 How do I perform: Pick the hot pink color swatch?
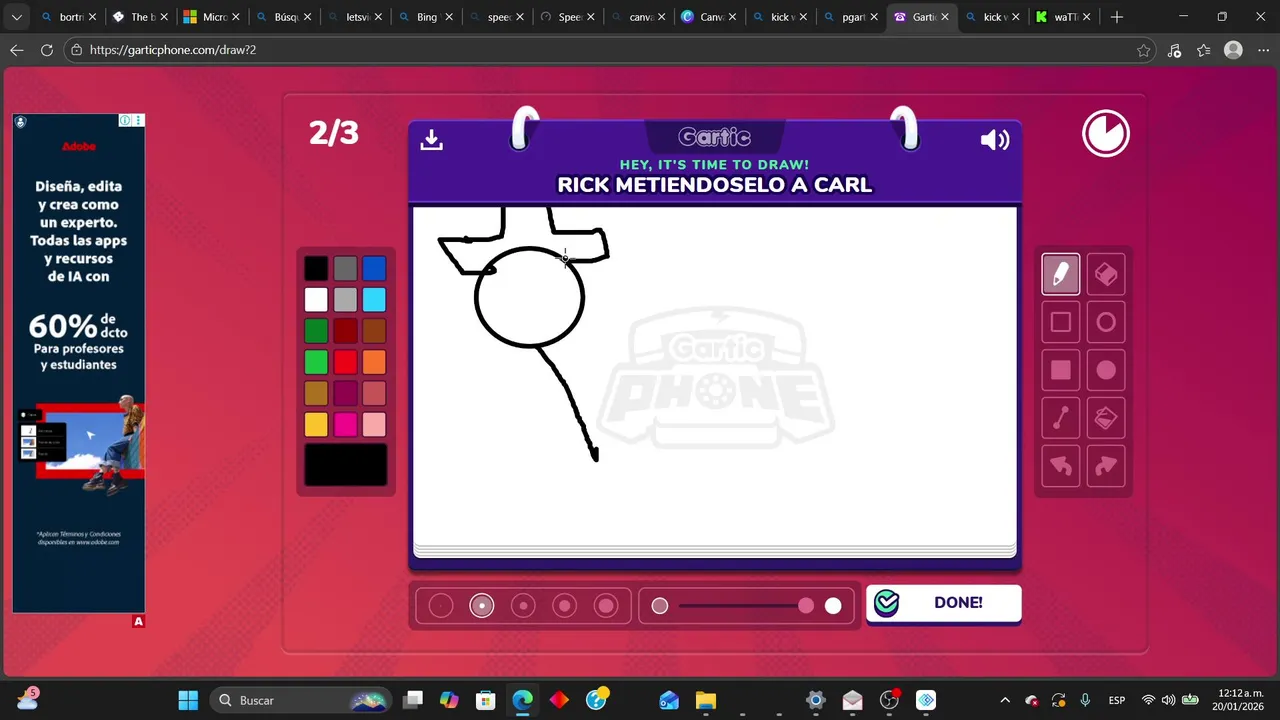click(345, 425)
